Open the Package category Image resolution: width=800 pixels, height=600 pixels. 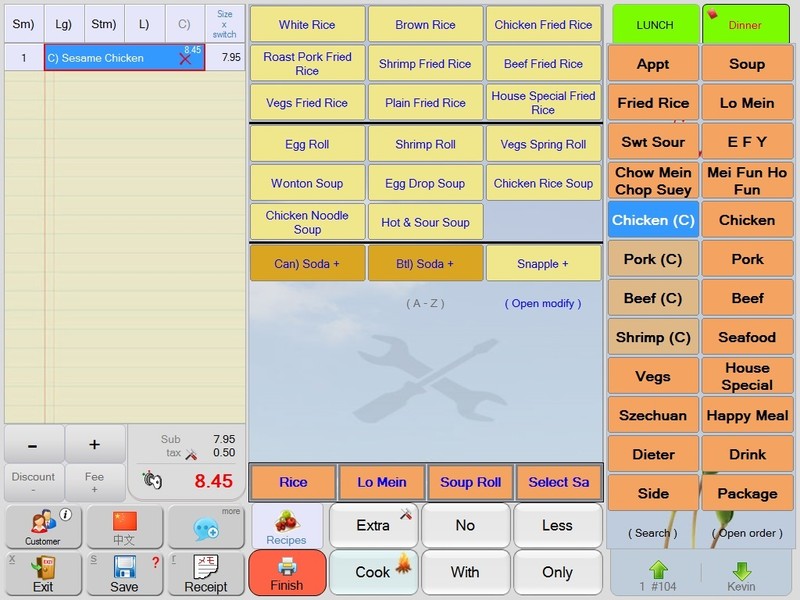point(747,493)
